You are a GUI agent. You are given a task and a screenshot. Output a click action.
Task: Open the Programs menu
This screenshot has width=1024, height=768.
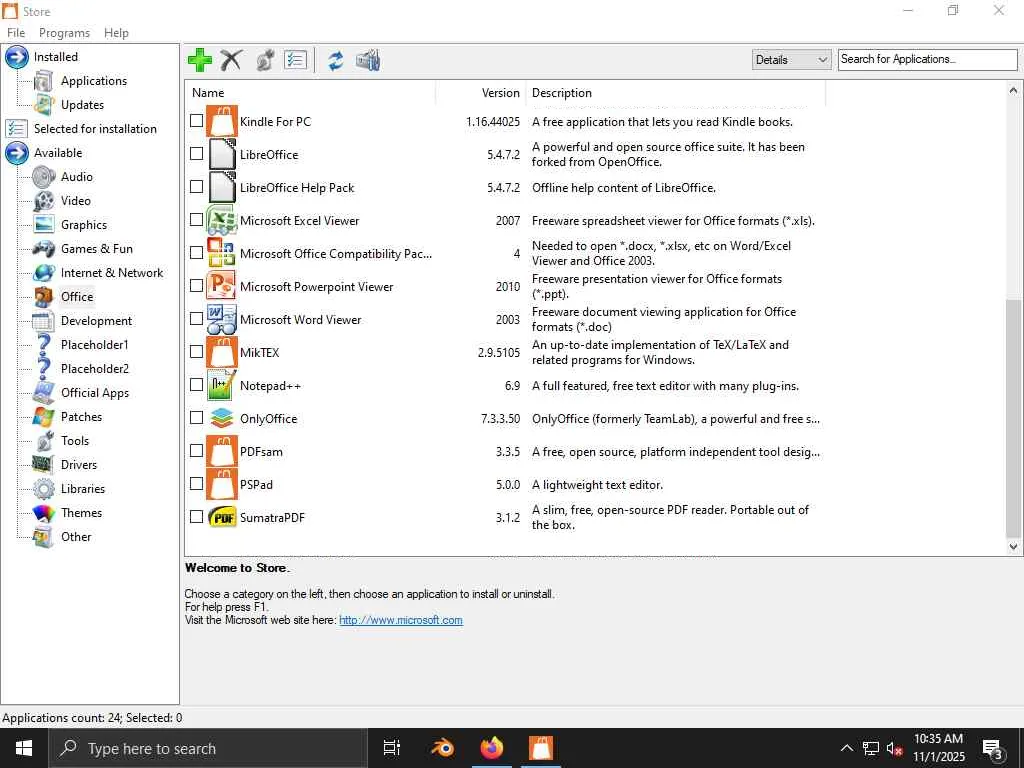pos(64,33)
